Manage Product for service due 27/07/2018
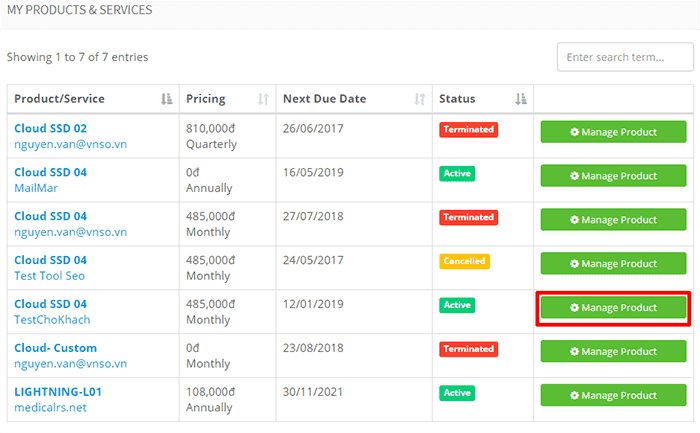700x433 pixels. tap(613, 220)
